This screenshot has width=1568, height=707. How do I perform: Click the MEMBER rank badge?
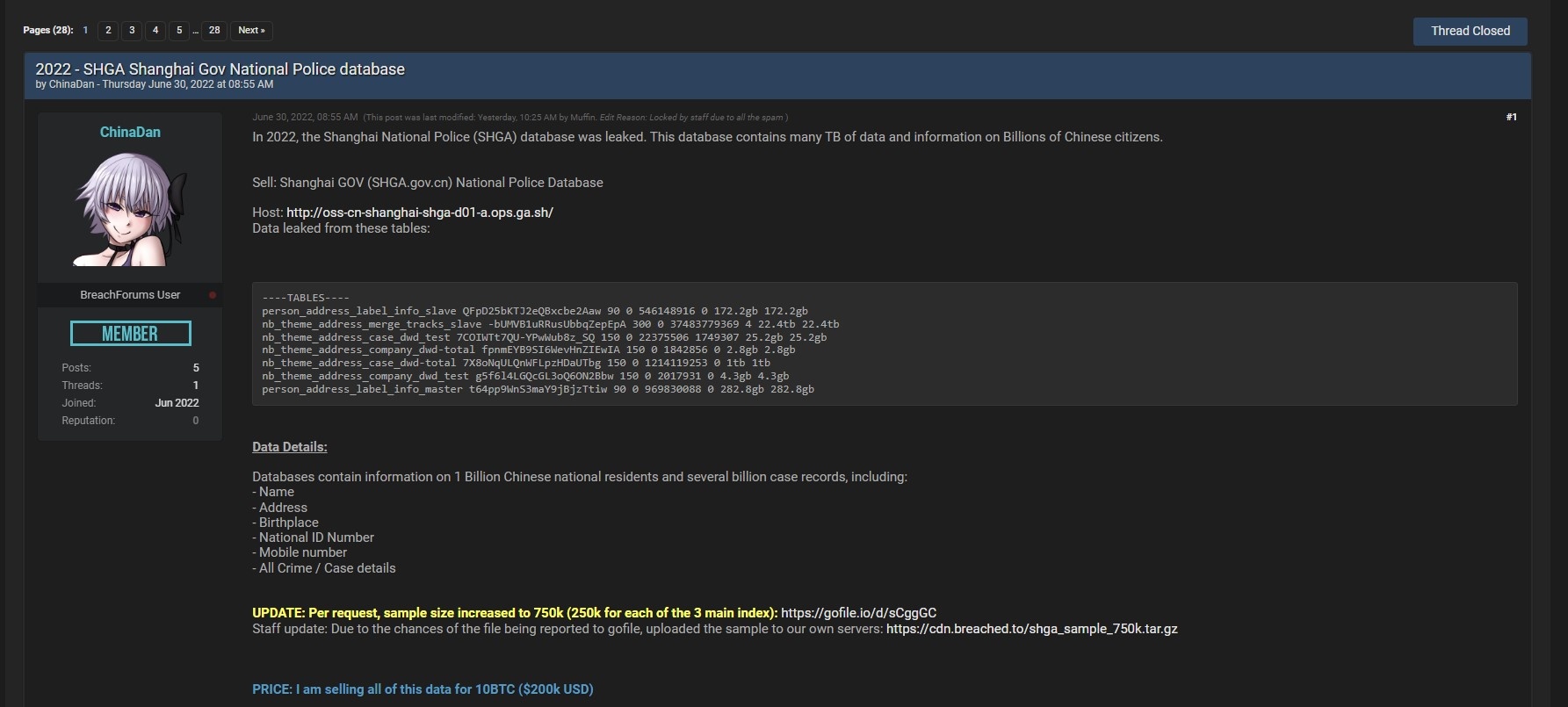click(x=130, y=334)
